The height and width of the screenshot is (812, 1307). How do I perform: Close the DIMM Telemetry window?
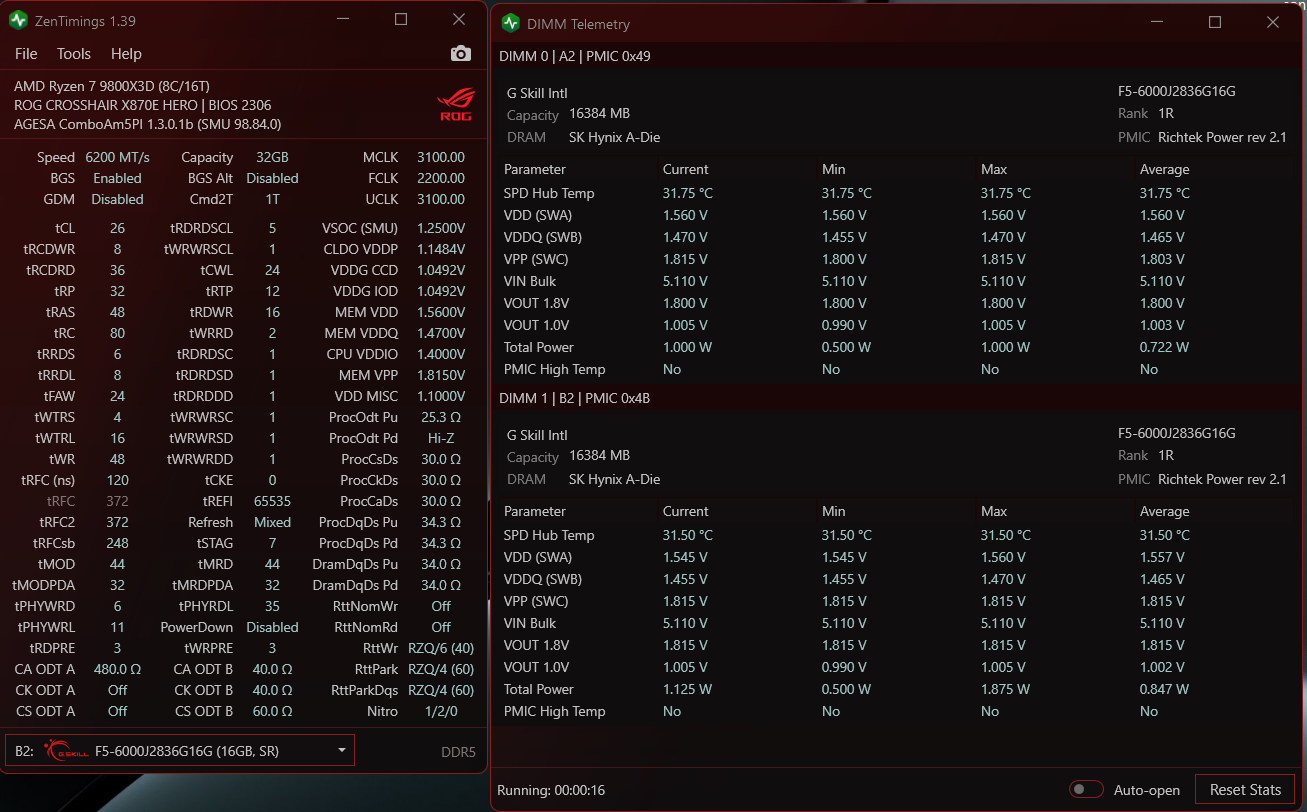click(1273, 22)
